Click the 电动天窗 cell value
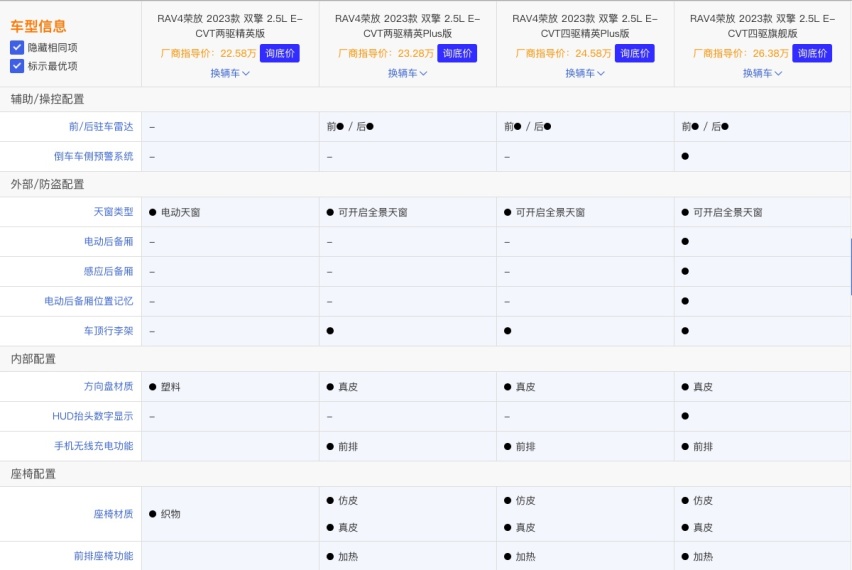The height and width of the screenshot is (570, 852). tap(180, 212)
